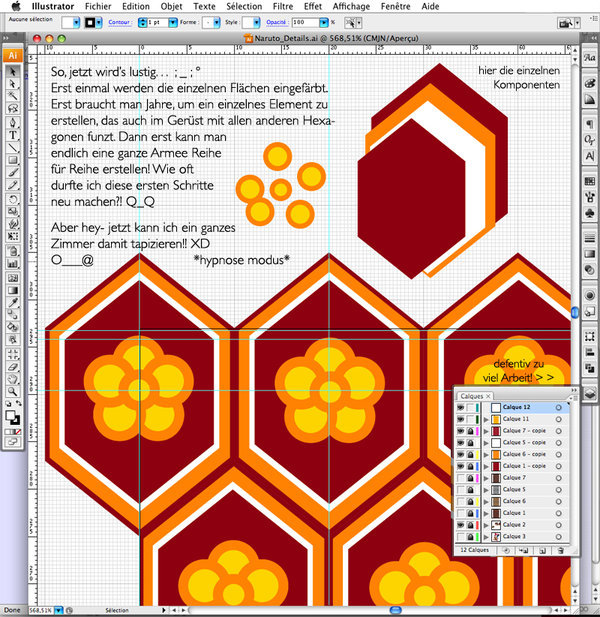600x617 pixels.
Task: Expand layer Calque 6
Action: (486, 502)
